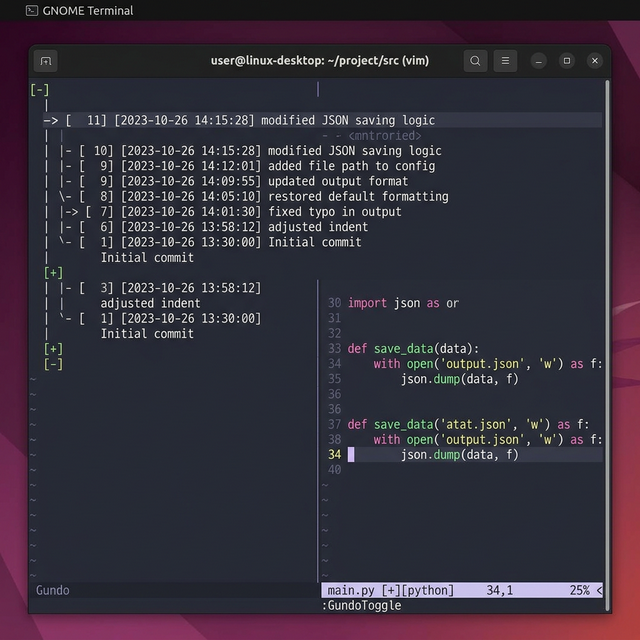Open the hamburger menu in the title bar
640x640 pixels.
(x=506, y=61)
